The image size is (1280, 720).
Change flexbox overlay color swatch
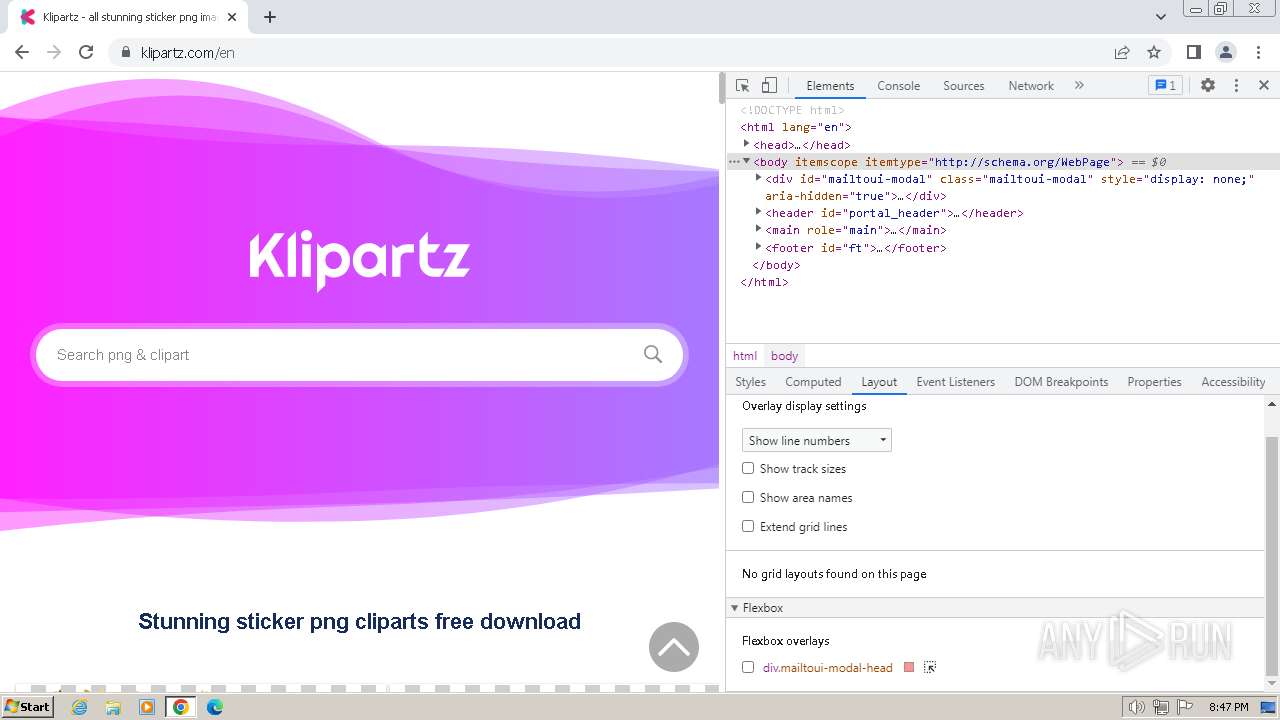(x=909, y=667)
